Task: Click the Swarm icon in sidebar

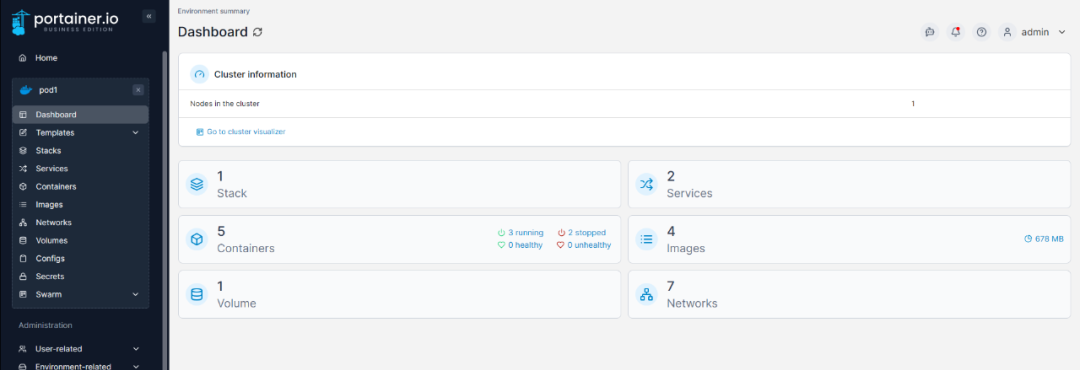Action: (23, 294)
